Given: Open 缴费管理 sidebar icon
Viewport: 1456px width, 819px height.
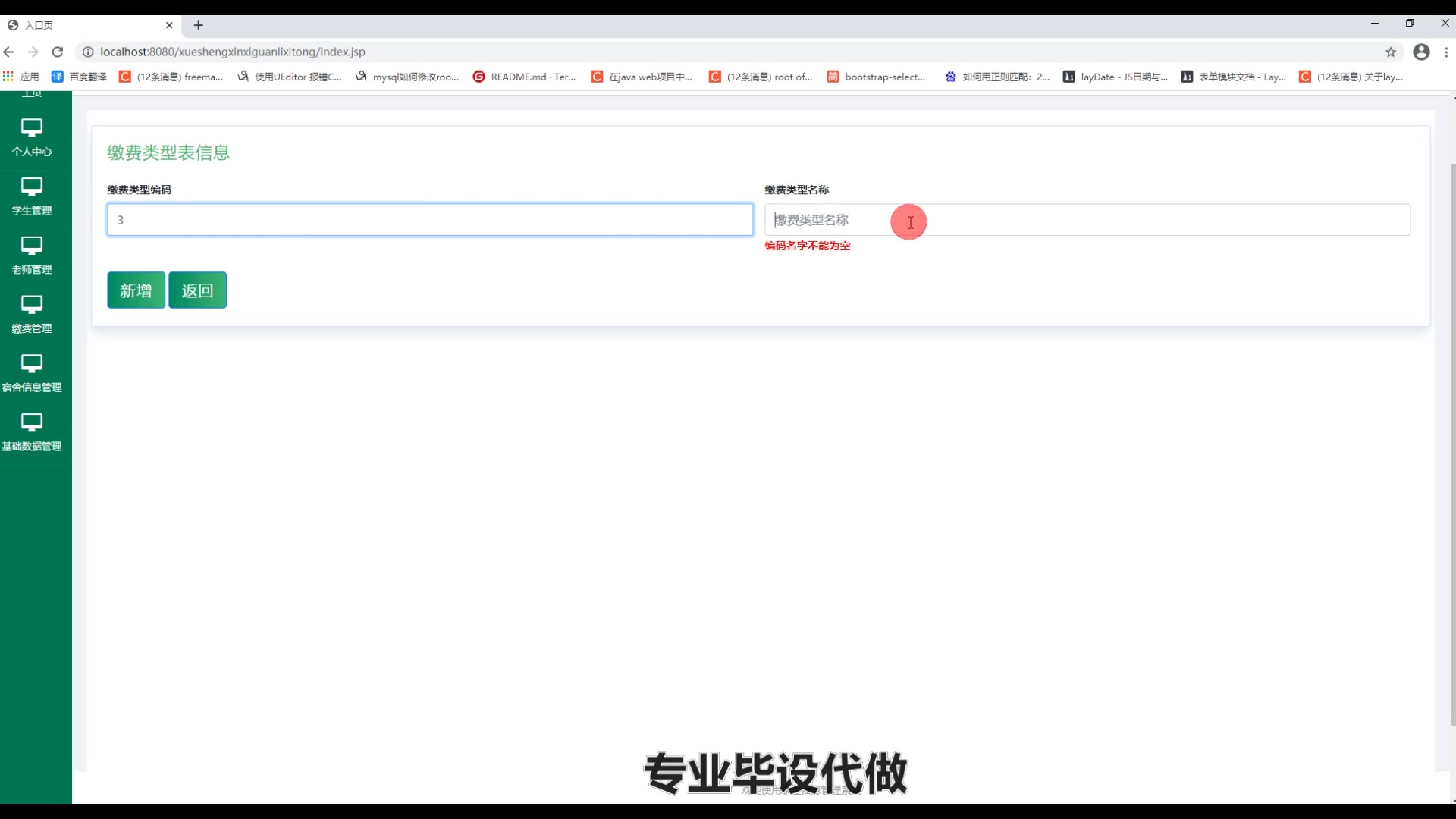Looking at the screenshot, I should [x=31, y=305].
